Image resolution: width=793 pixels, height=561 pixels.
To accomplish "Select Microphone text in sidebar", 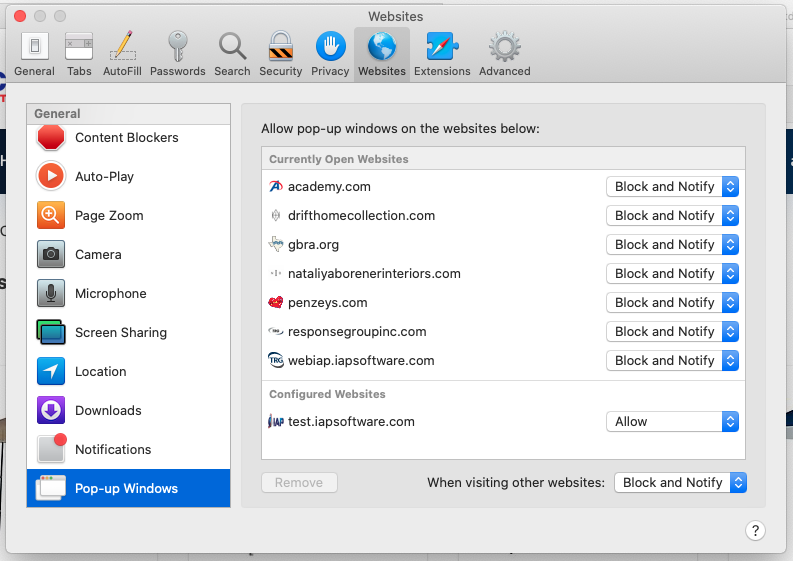I will pos(111,293).
